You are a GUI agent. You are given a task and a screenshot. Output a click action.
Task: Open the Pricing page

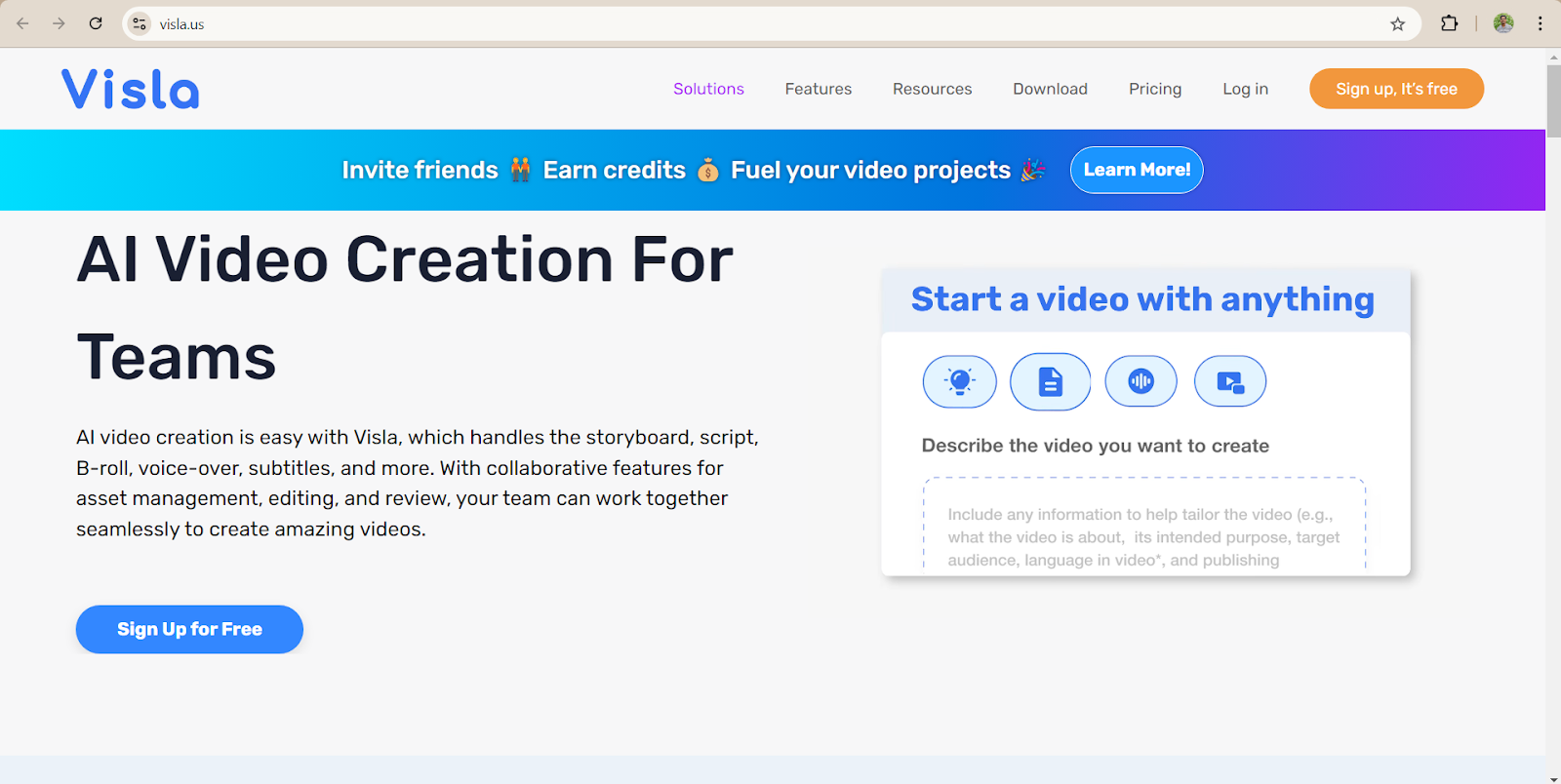pyautogui.click(x=1155, y=89)
